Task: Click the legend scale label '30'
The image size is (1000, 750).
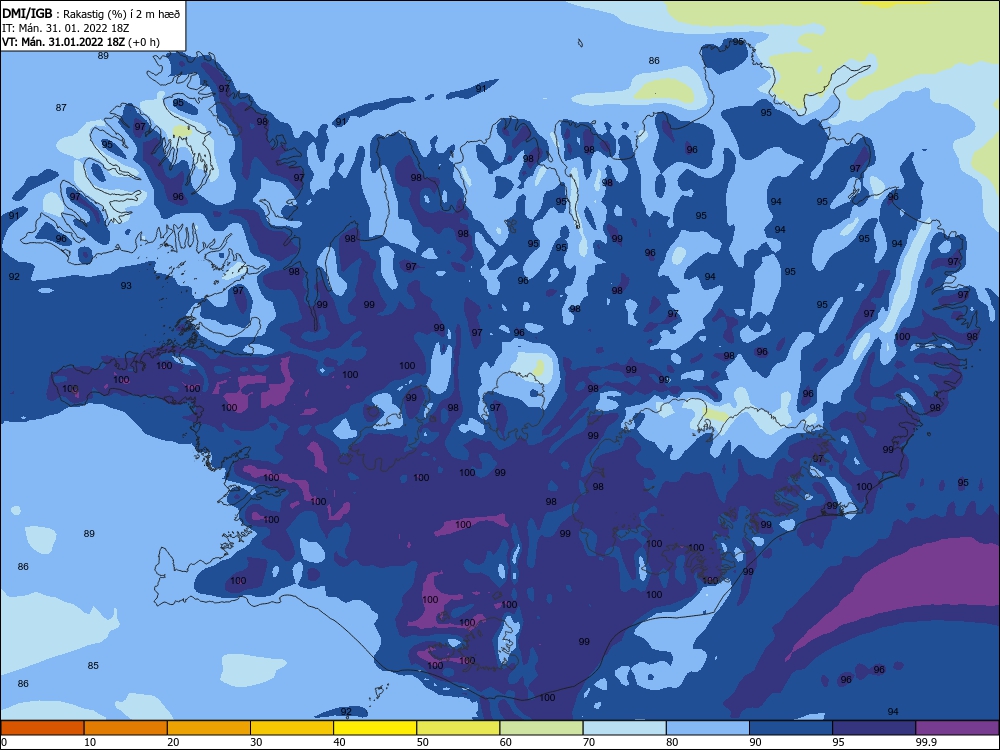Action: coord(256,742)
